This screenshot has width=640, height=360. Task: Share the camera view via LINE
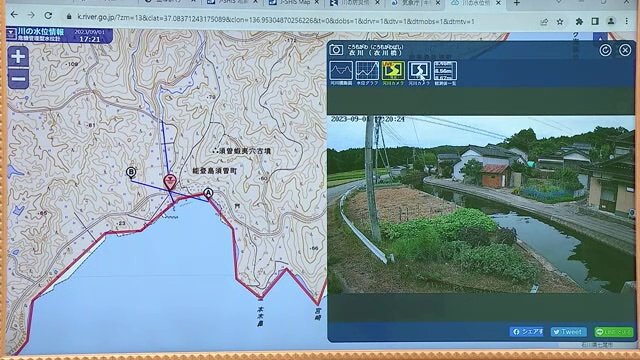tap(613, 332)
